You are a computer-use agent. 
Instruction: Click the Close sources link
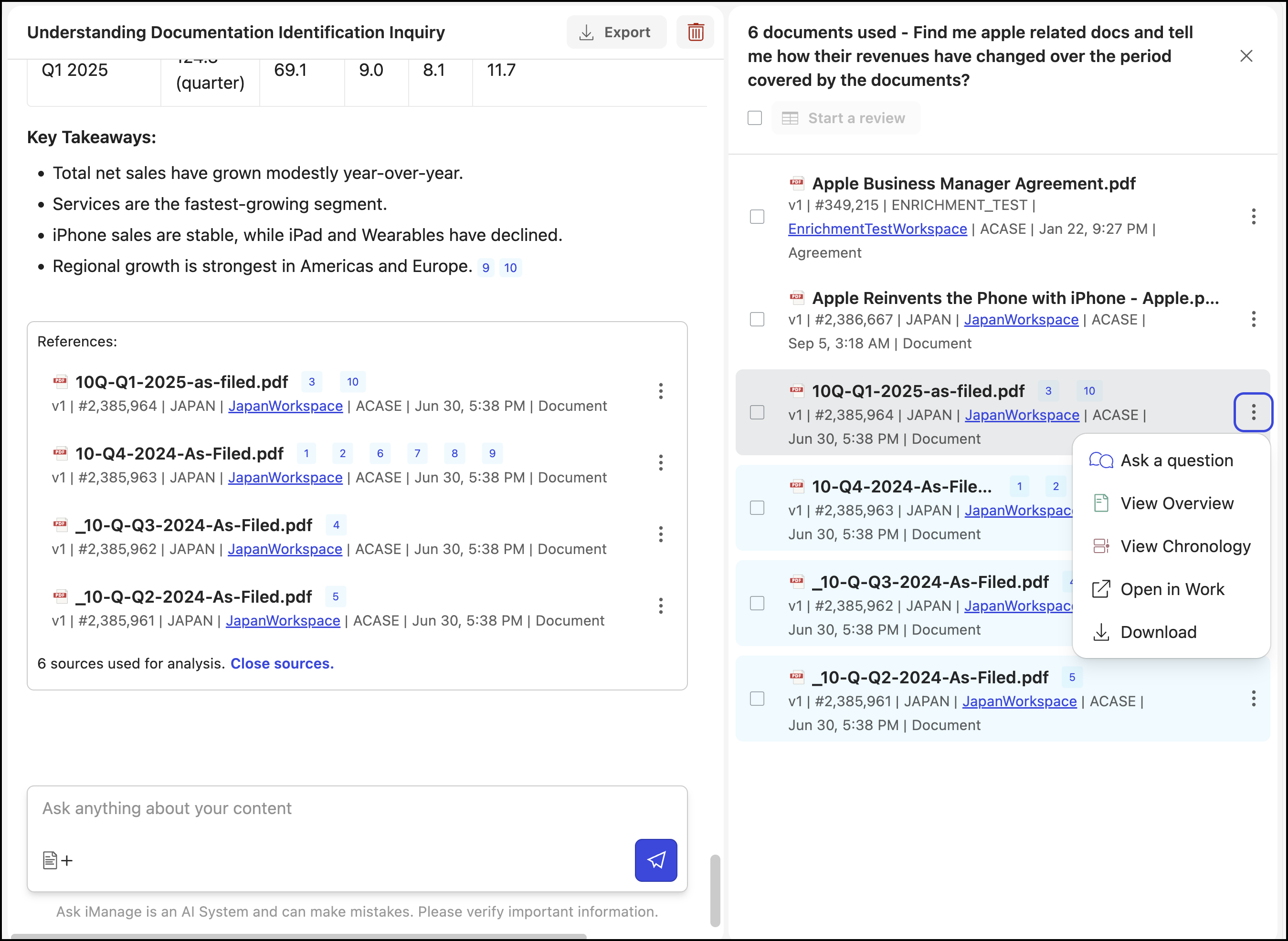click(282, 664)
